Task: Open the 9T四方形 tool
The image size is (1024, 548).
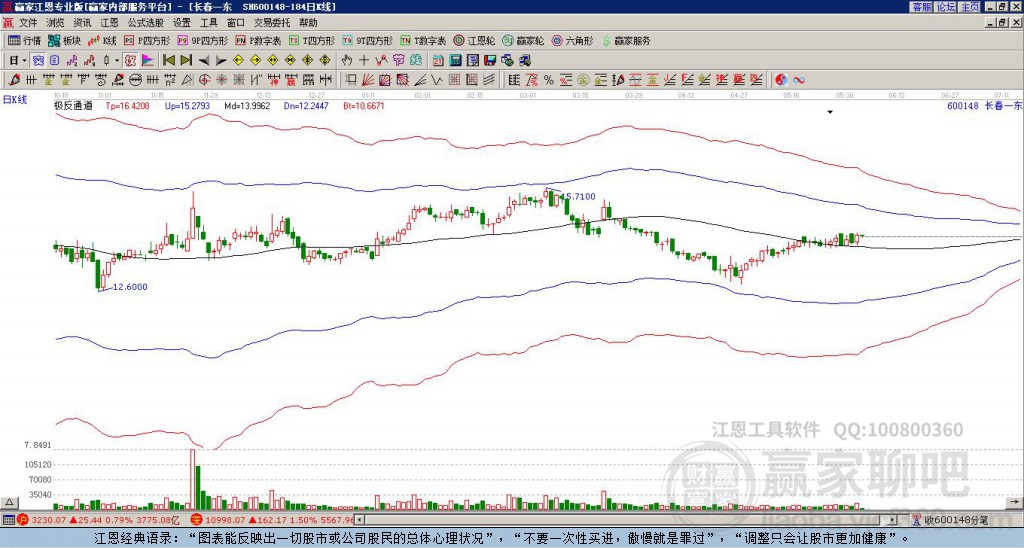Action: click(x=367, y=40)
